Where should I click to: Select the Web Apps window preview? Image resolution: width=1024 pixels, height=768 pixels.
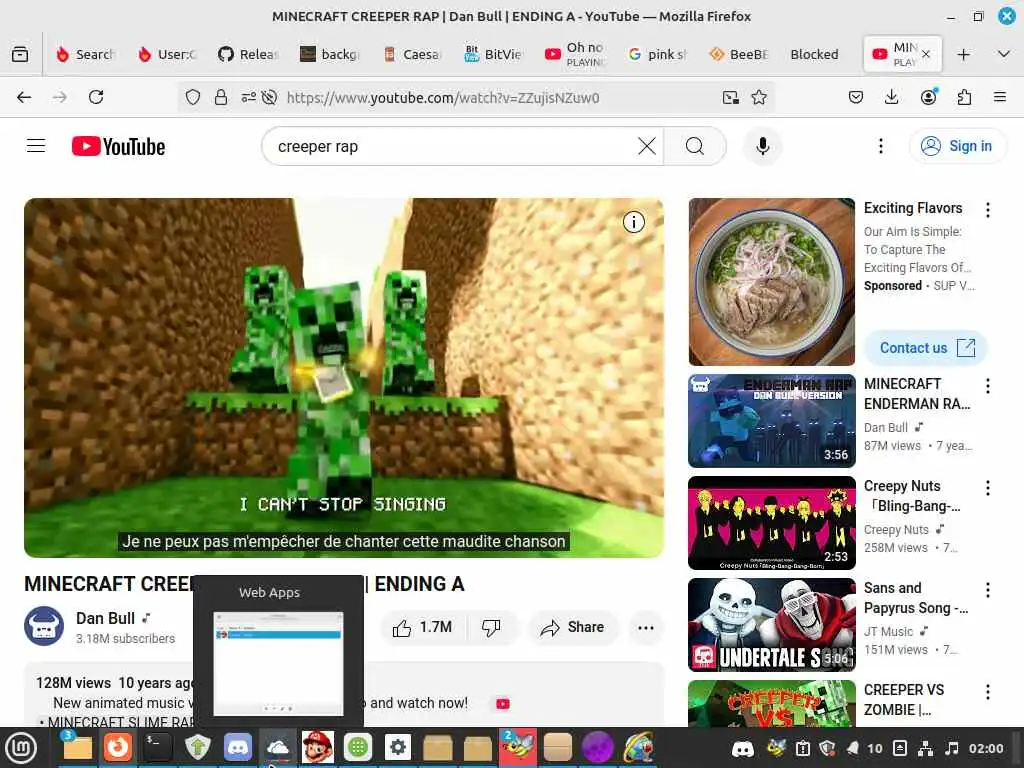coord(278,664)
